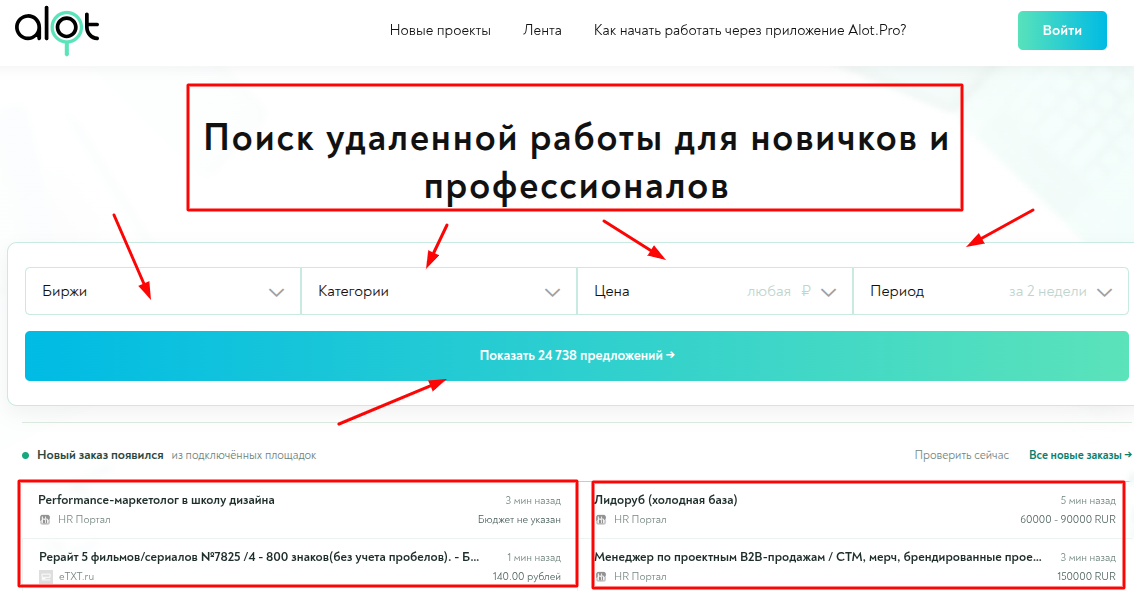Click the 'за 2 недели' period value

point(1048,291)
